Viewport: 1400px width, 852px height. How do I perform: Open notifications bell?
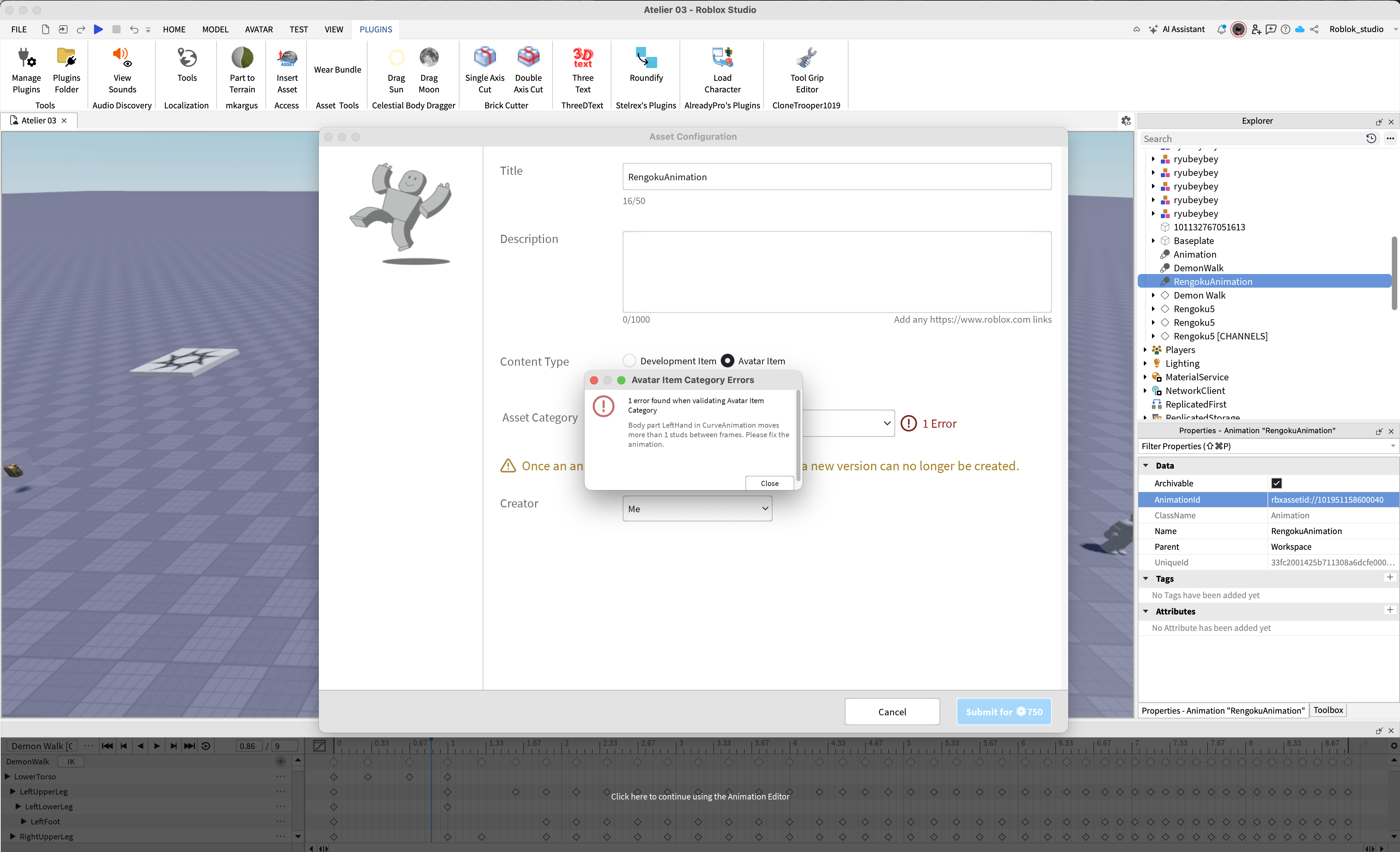point(1221,29)
